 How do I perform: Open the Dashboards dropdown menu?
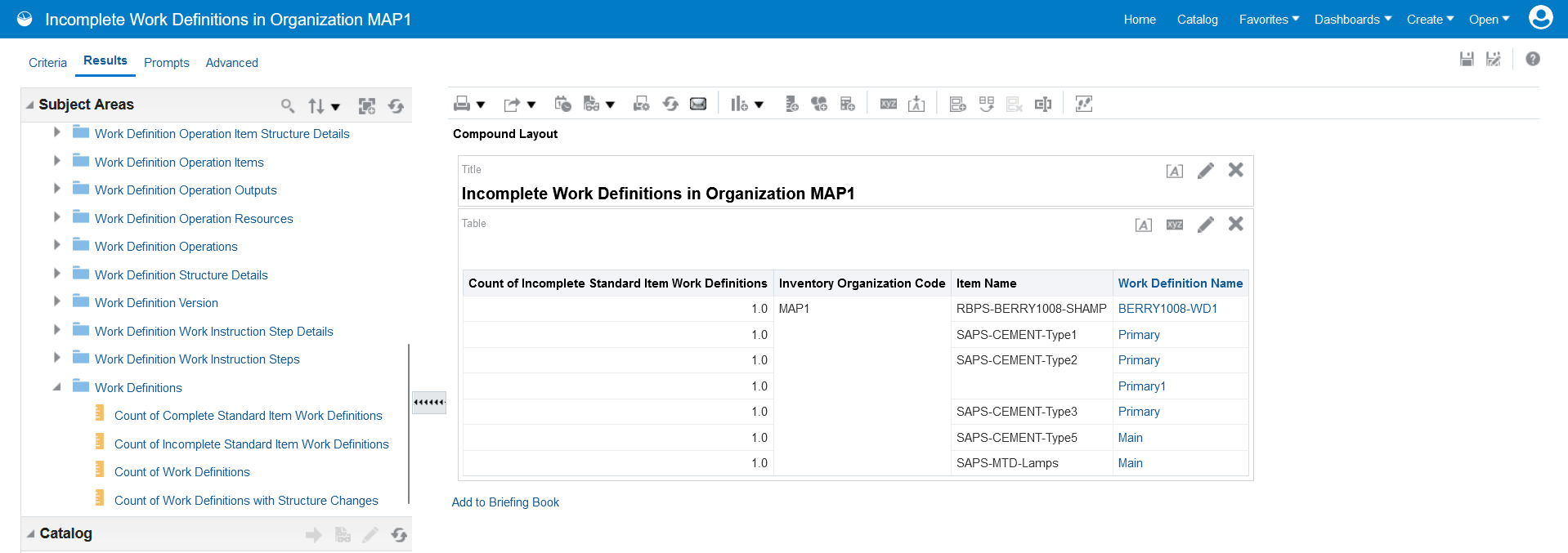(x=1352, y=20)
